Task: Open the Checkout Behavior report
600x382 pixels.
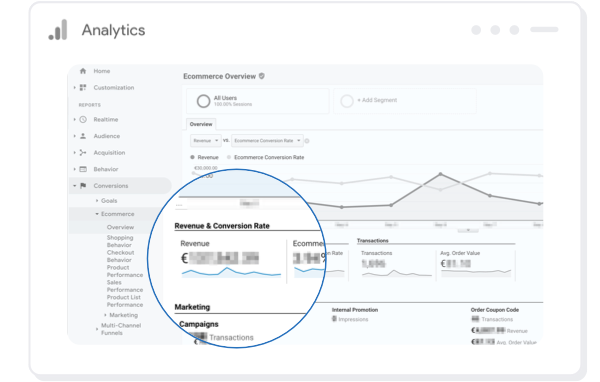Action: pyautogui.click(x=120, y=256)
